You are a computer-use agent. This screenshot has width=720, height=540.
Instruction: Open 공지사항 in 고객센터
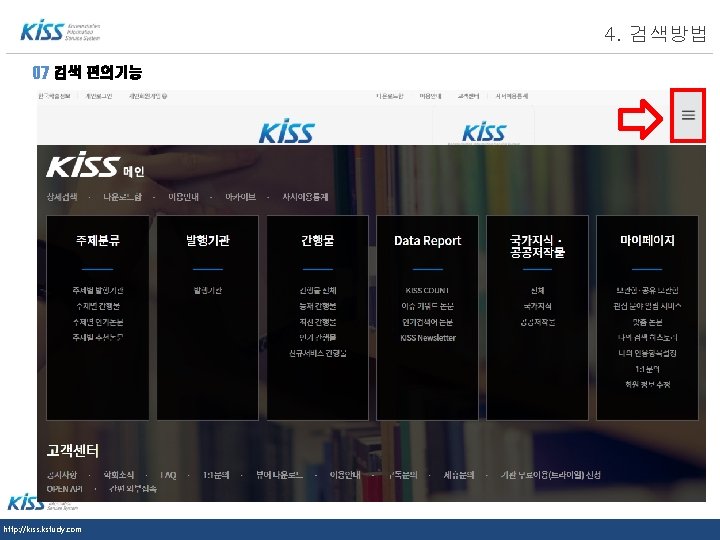[x=62, y=475]
